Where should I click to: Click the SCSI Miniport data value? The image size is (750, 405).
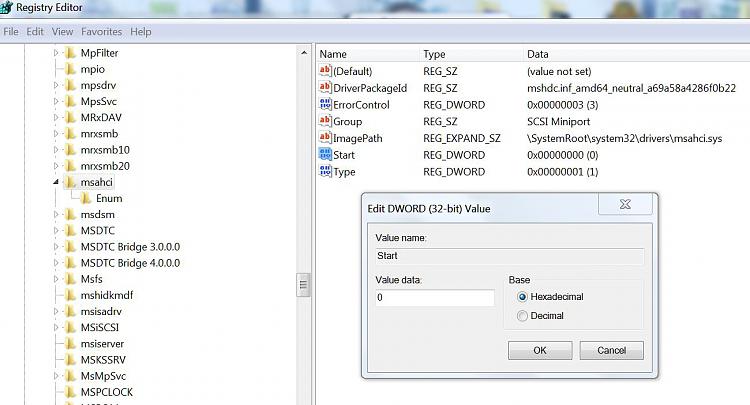coord(558,121)
